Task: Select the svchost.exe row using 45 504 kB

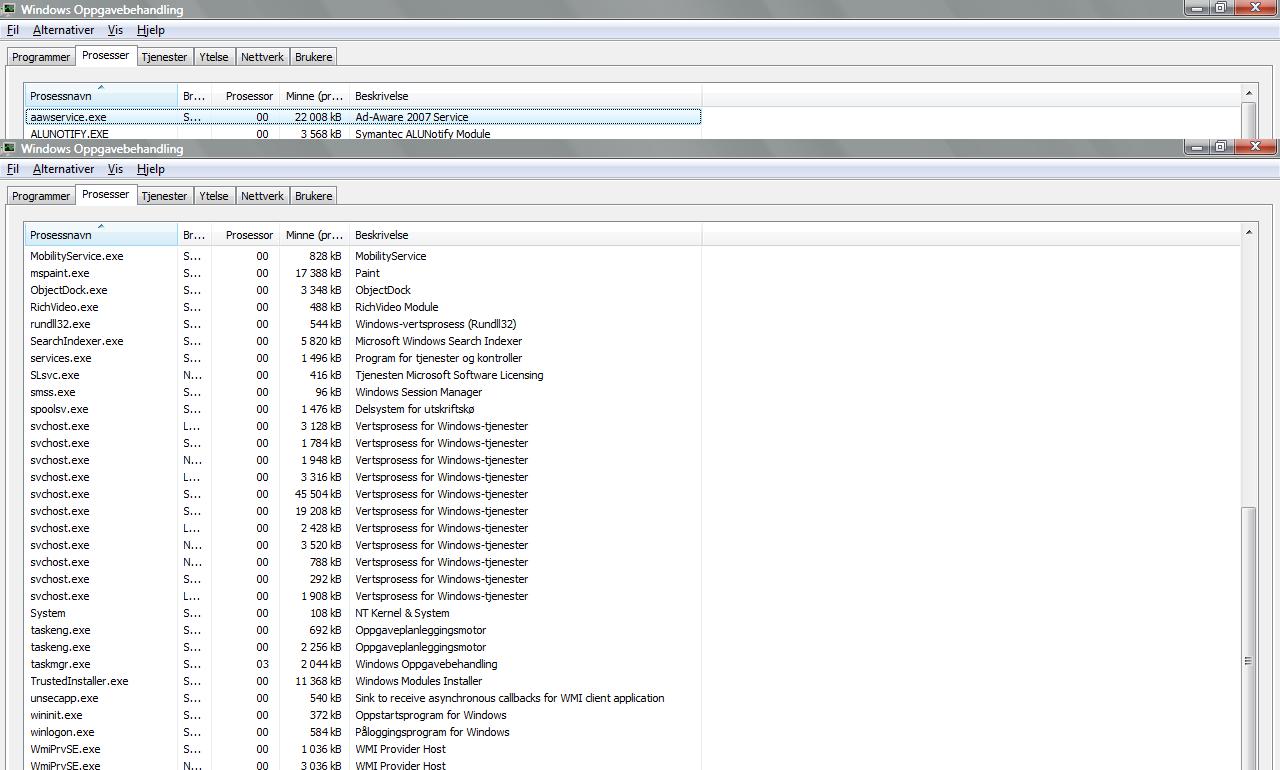Action: (x=363, y=494)
